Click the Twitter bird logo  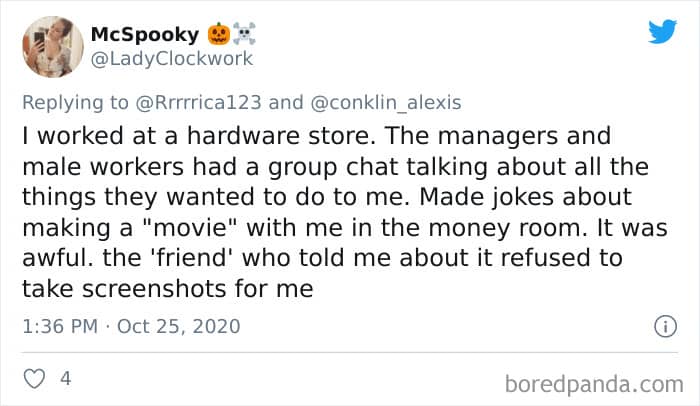[662, 32]
